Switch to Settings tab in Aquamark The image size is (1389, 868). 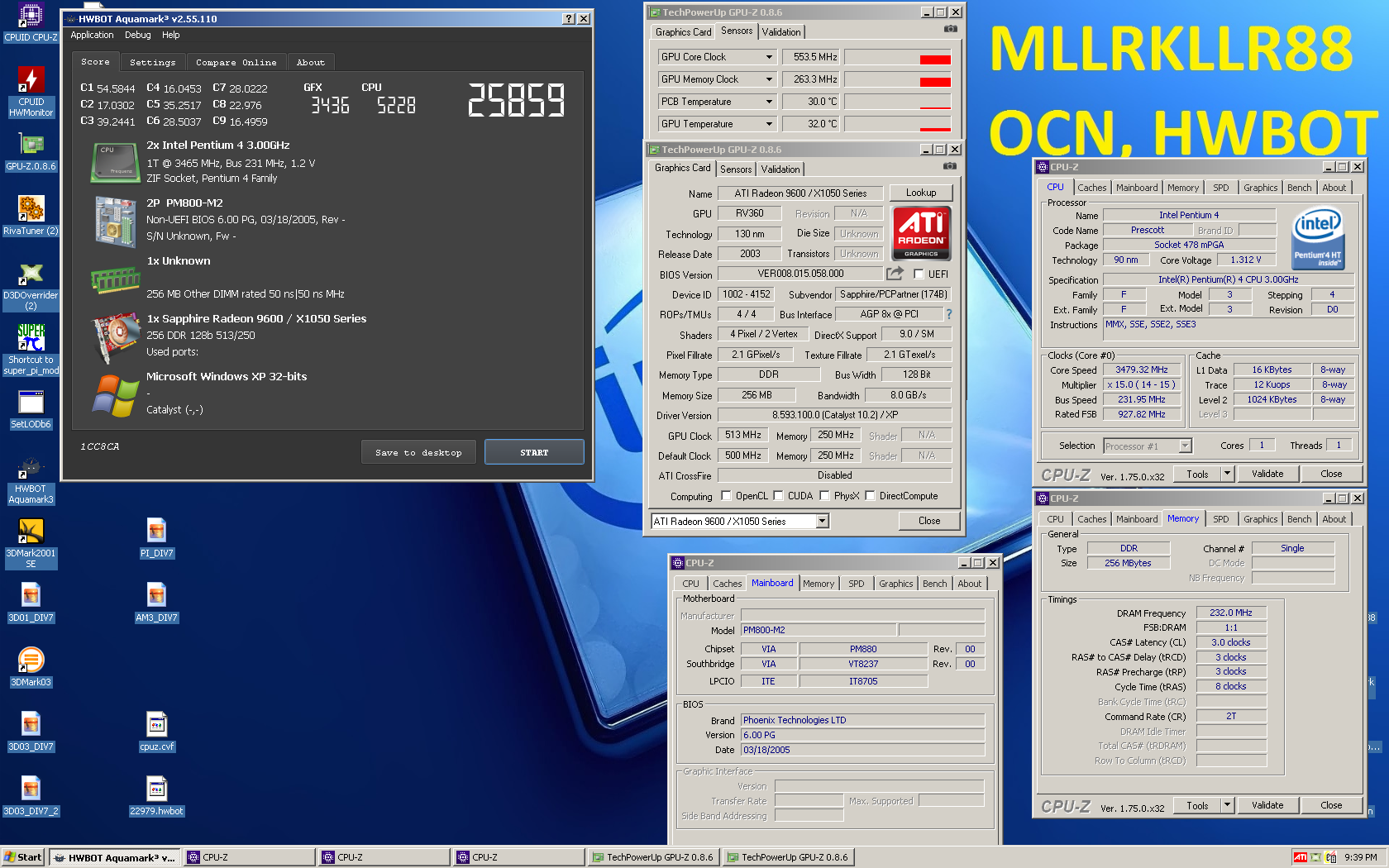(x=153, y=62)
